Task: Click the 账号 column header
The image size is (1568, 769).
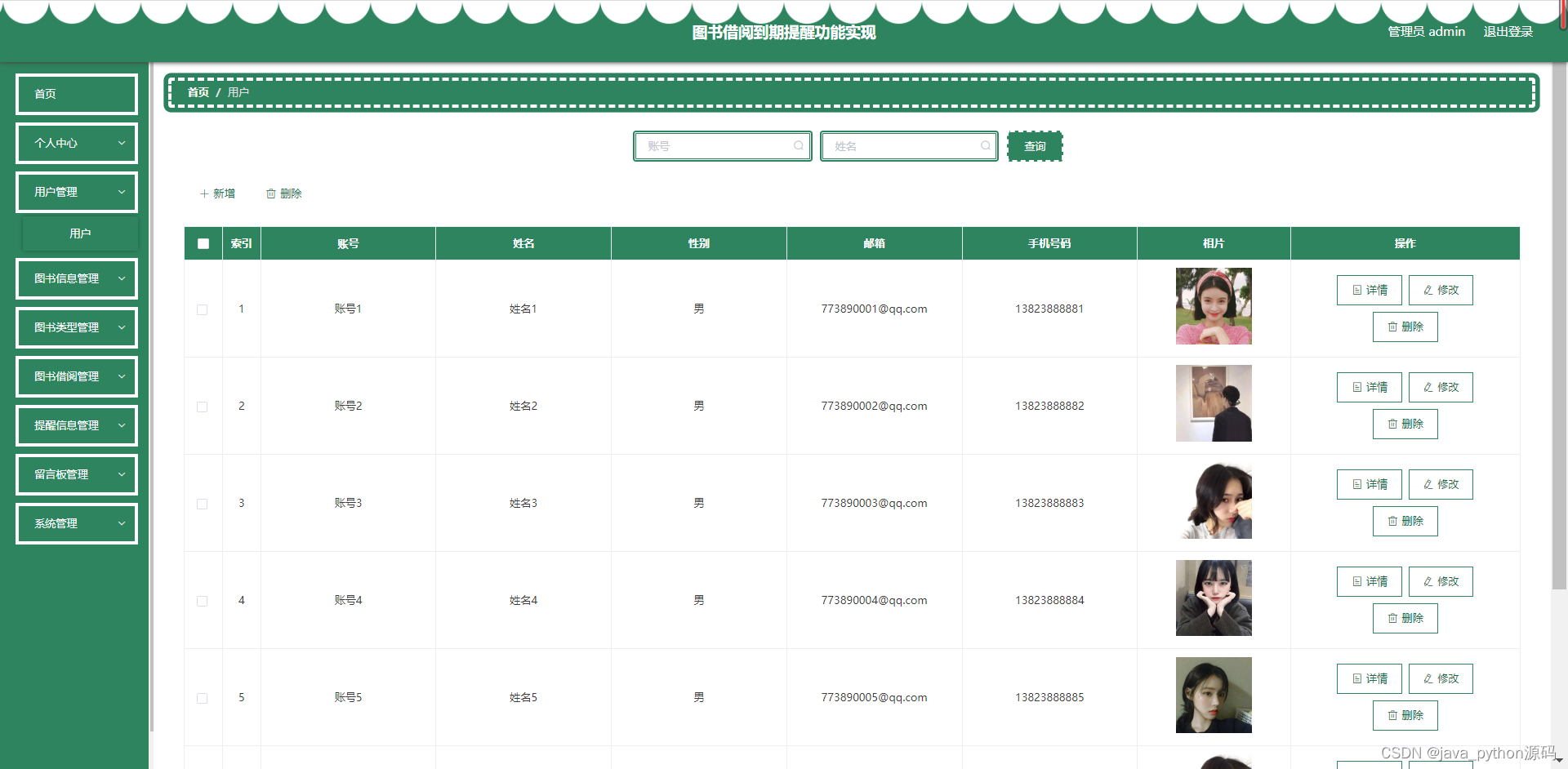Action: [x=348, y=243]
